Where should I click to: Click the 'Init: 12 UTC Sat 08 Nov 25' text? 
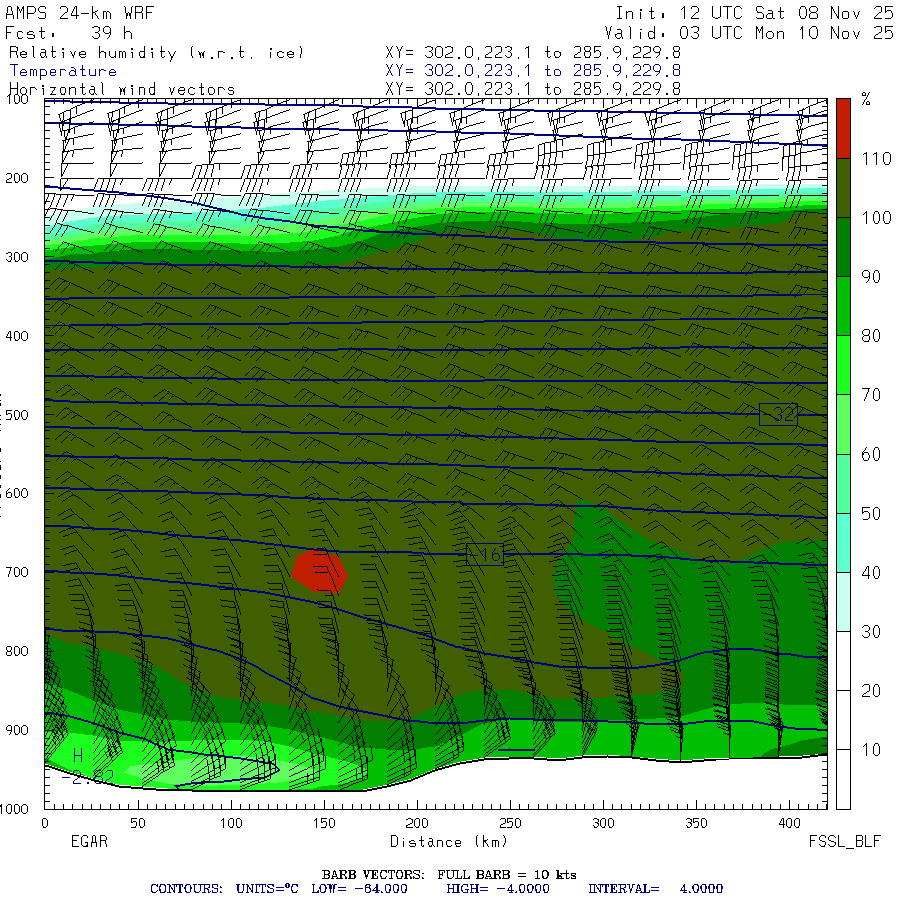tap(754, 13)
